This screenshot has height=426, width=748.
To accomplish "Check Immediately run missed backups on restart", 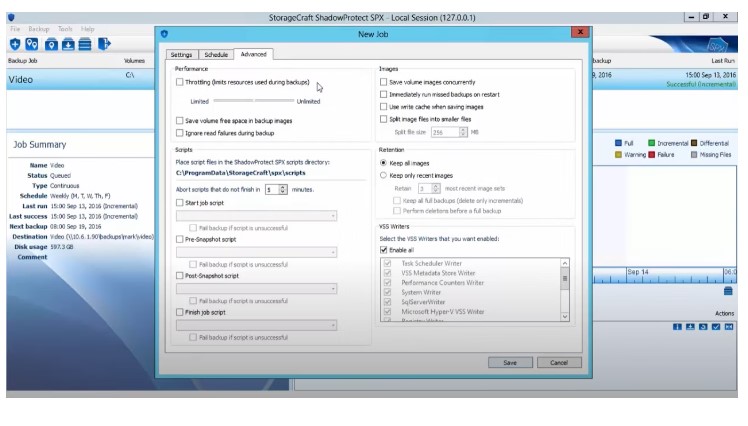I will (x=384, y=94).
